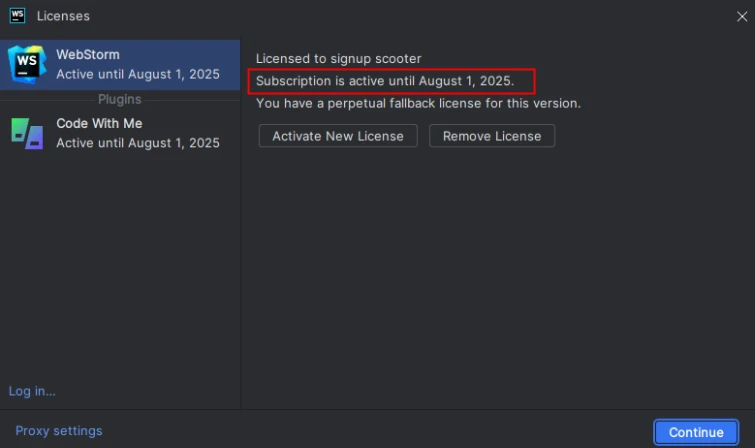Screen dimensions: 755x448
Task: Click the WS icon in title bar
Action: point(17,16)
